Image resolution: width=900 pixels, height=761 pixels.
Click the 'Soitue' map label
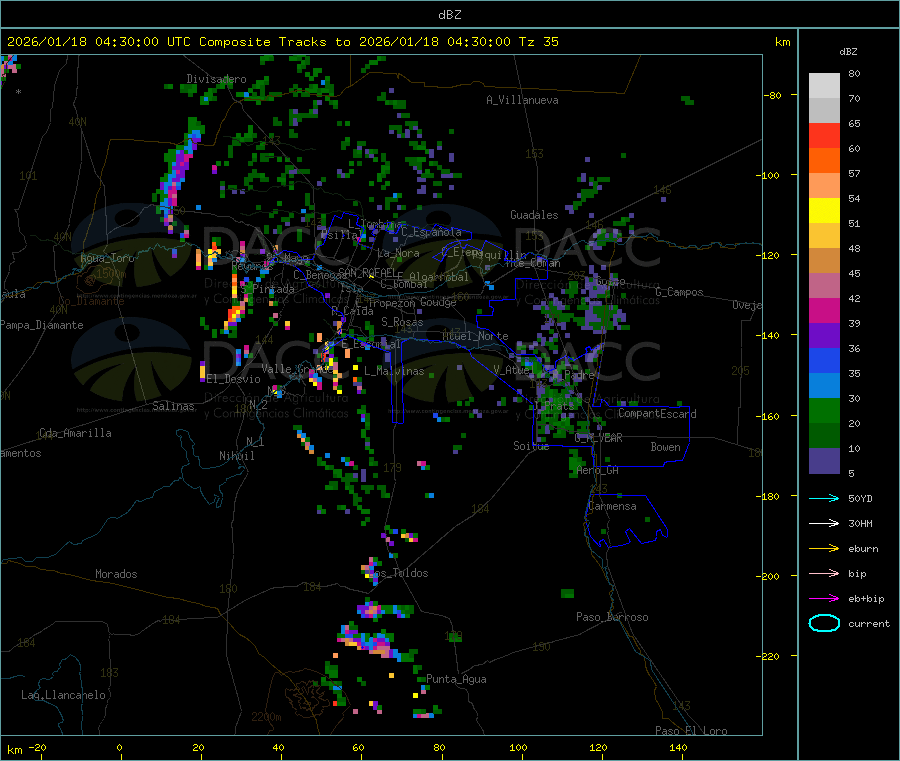(x=531, y=446)
